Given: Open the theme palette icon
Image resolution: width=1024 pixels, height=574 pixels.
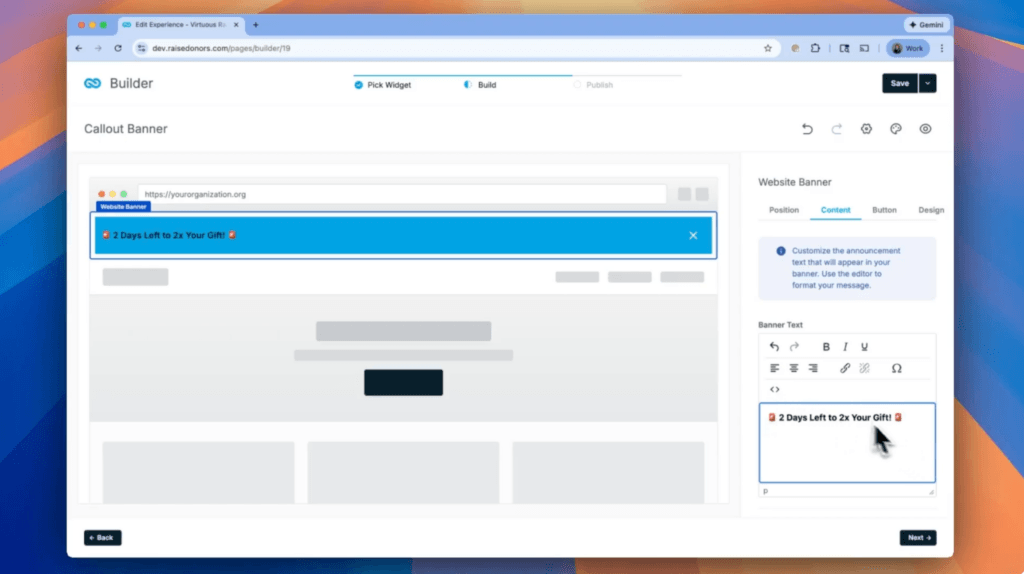Looking at the screenshot, I should point(895,129).
